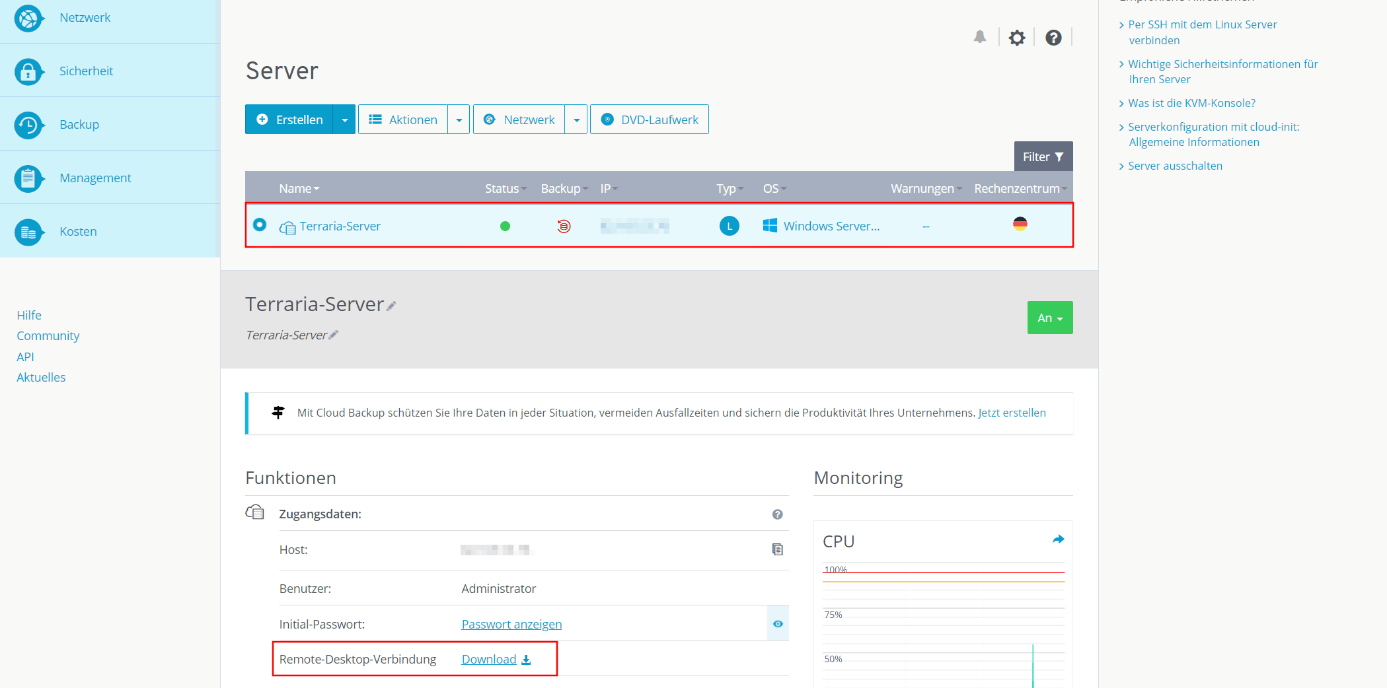
Task: Open Was ist die KVM-Konsole link
Action: [x=1191, y=103]
